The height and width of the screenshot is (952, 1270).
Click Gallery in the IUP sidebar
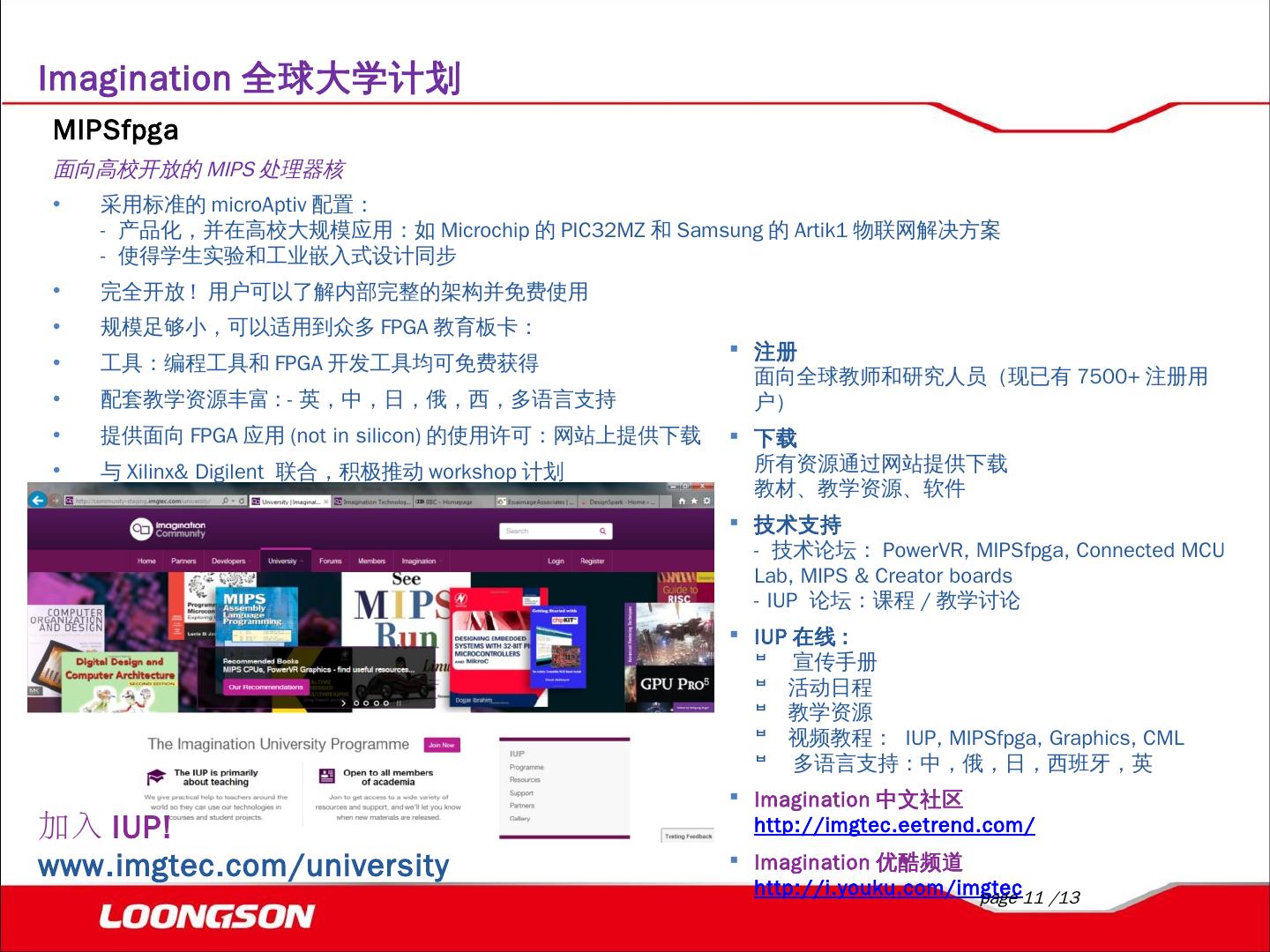(x=519, y=819)
